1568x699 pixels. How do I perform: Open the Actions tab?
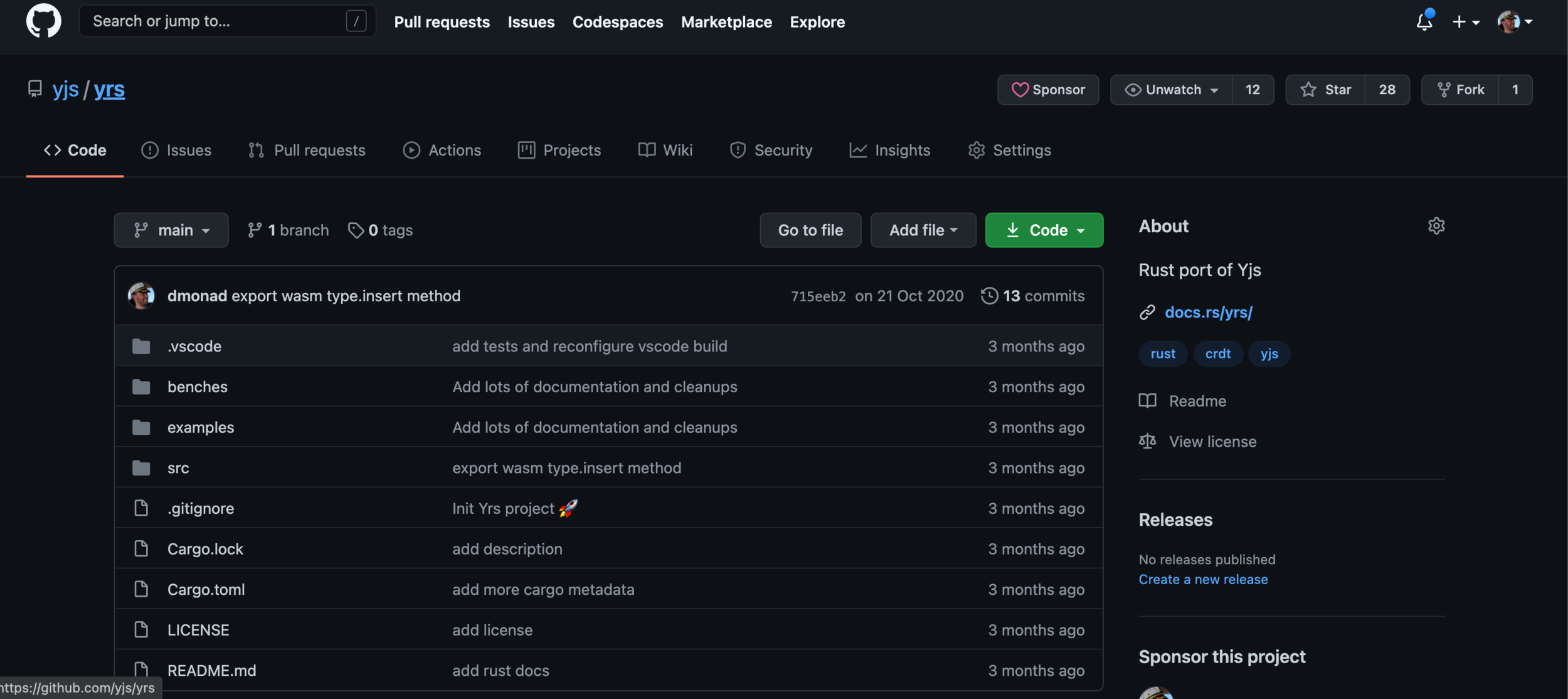(x=442, y=150)
